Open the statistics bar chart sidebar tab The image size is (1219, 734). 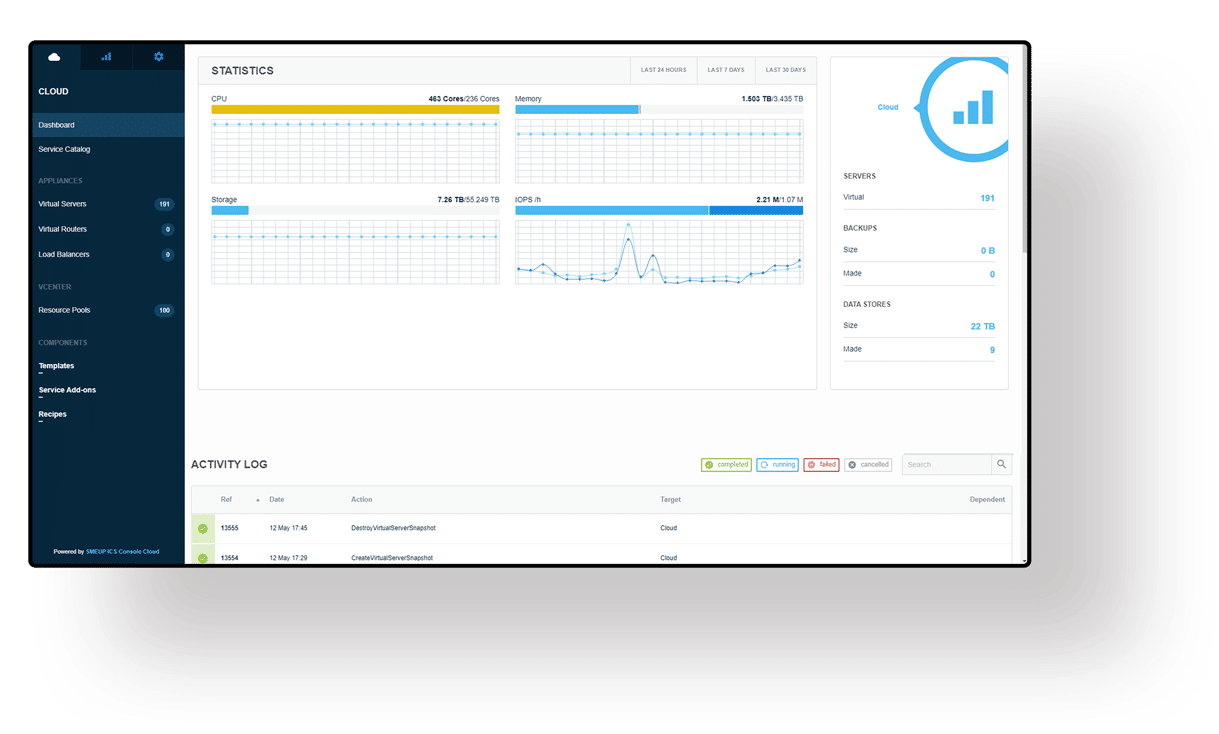click(106, 57)
